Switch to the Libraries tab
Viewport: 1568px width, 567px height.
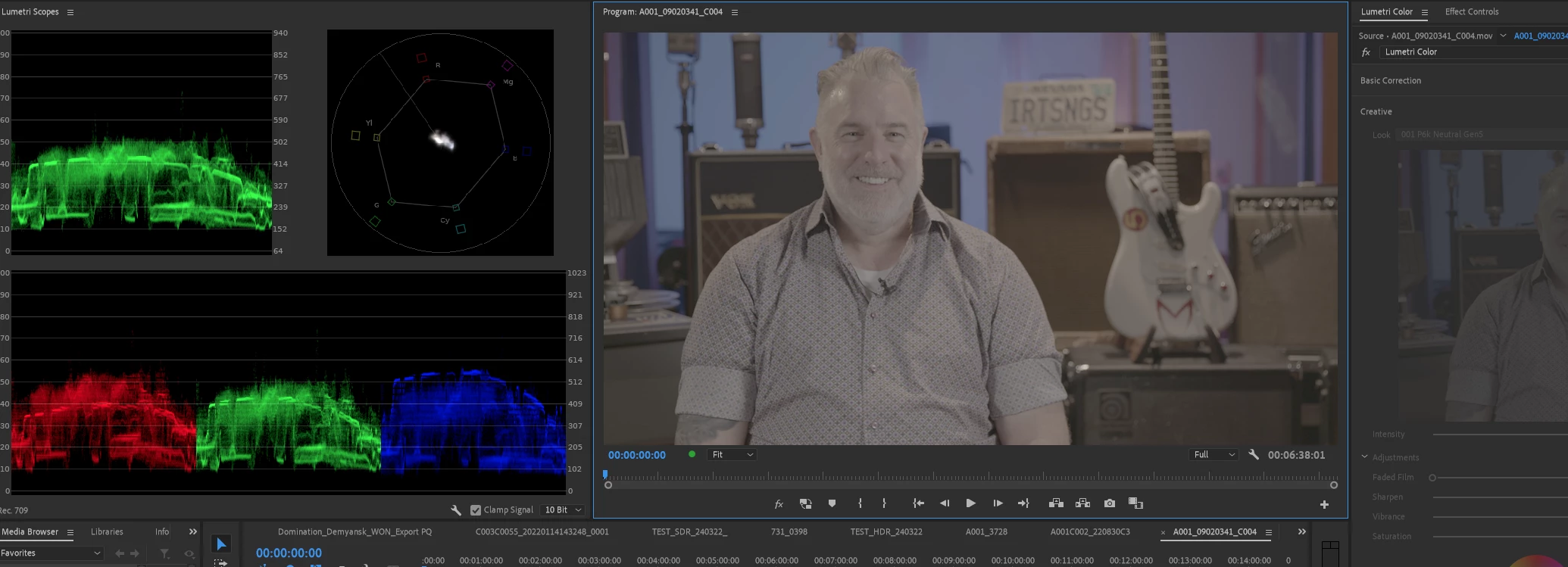pyautogui.click(x=107, y=532)
